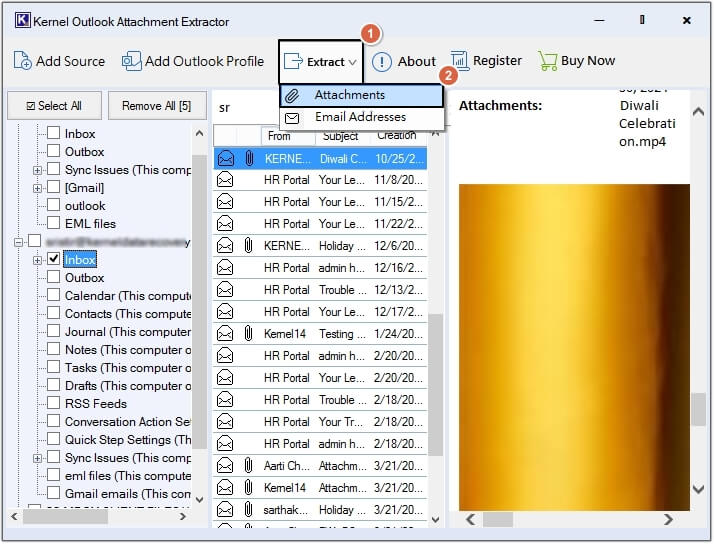Click envelope icon of 12/16/2 admin email

click(x=225, y=268)
